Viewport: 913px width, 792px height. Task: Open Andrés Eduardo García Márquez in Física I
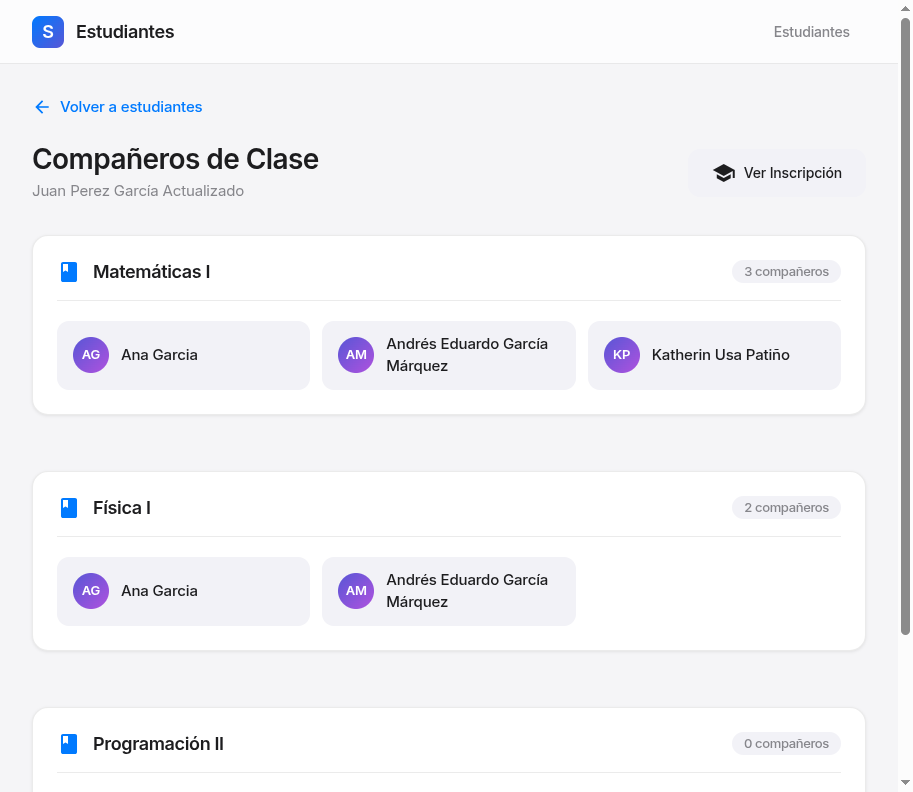coord(448,591)
